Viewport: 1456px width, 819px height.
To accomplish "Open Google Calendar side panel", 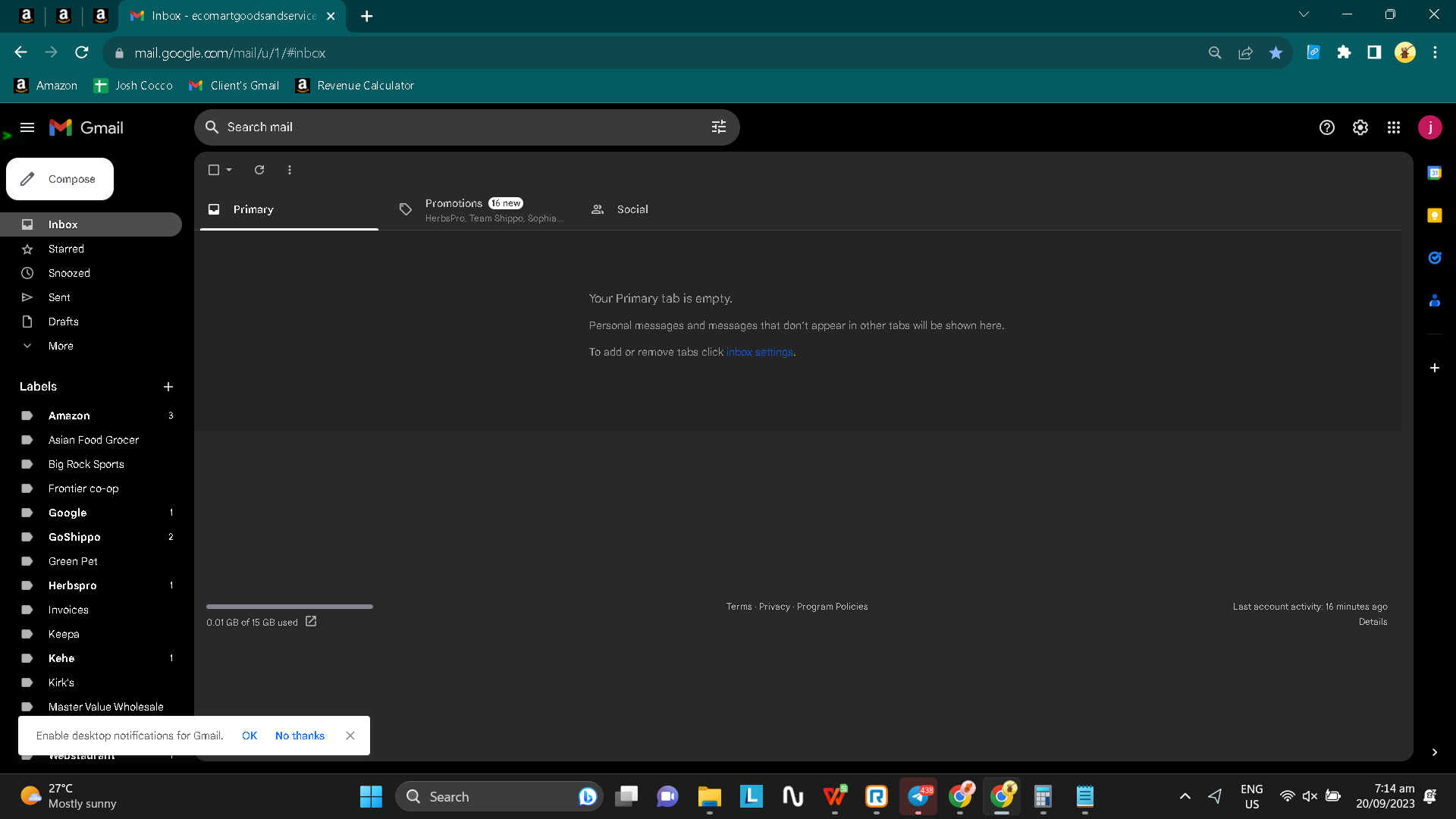I will click(1435, 173).
